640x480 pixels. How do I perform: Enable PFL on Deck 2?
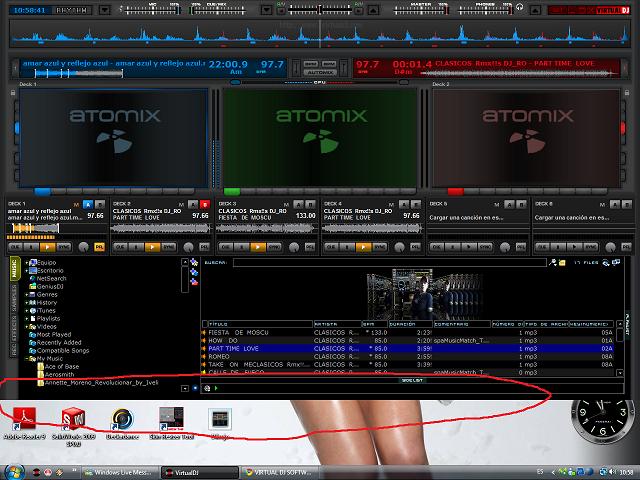point(204,247)
